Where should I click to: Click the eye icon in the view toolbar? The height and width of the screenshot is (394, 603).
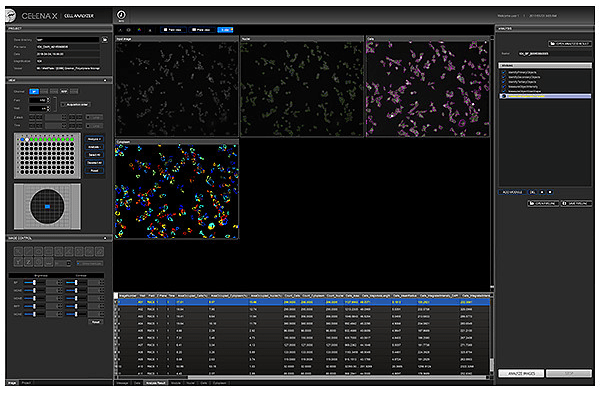(129, 30)
